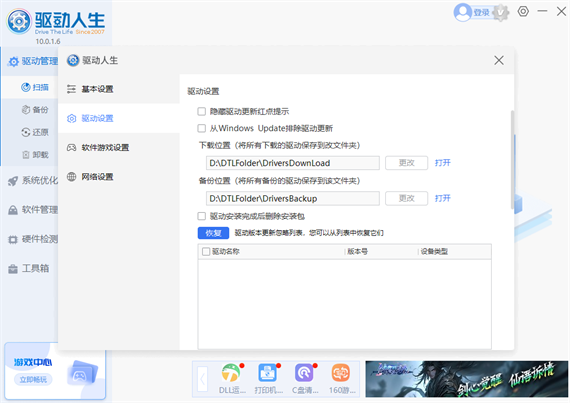
Task: Switch to 网络设置 tab
Action: pos(119,177)
